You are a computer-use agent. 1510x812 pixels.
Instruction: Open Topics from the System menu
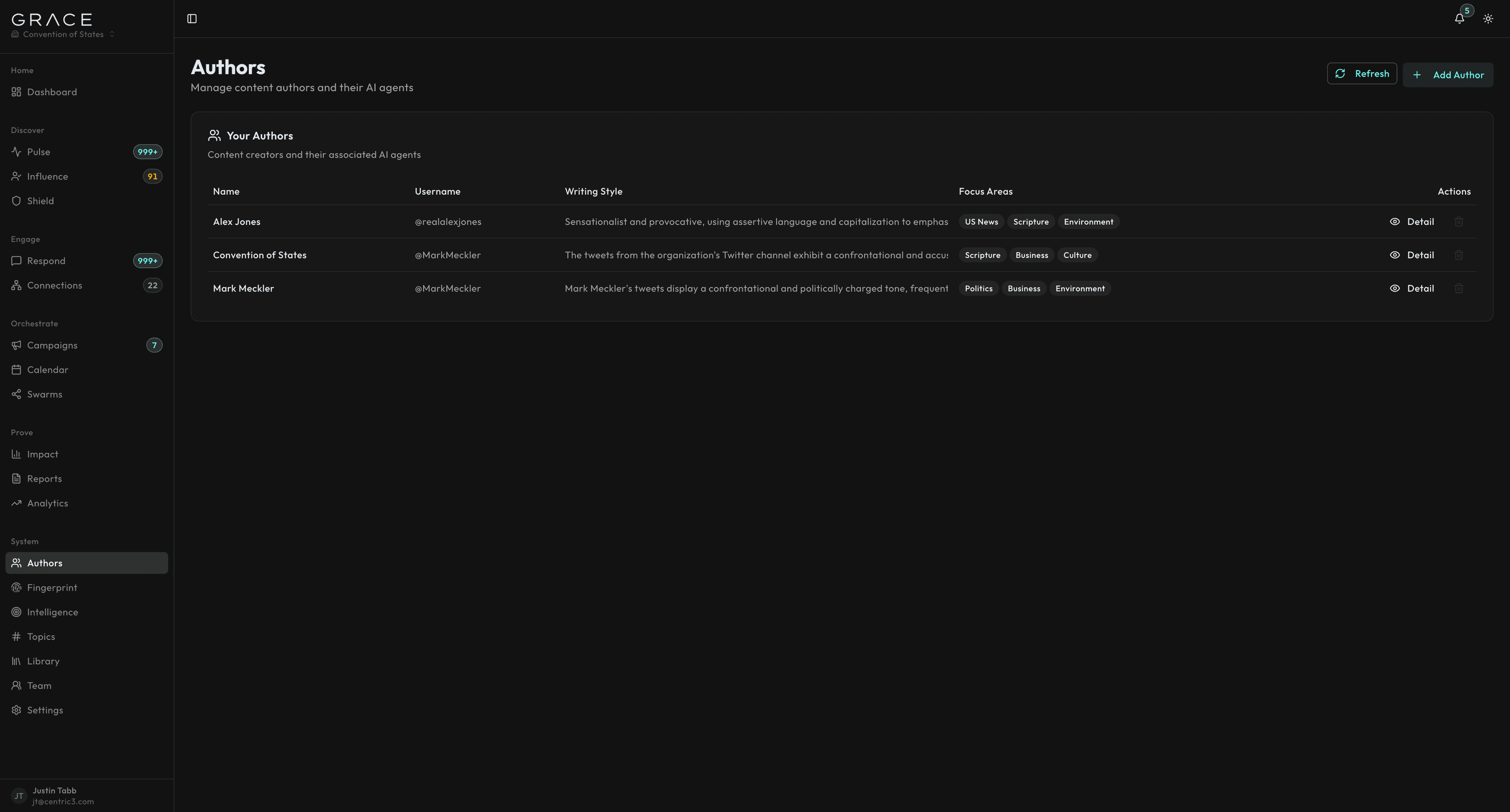(x=41, y=636)
